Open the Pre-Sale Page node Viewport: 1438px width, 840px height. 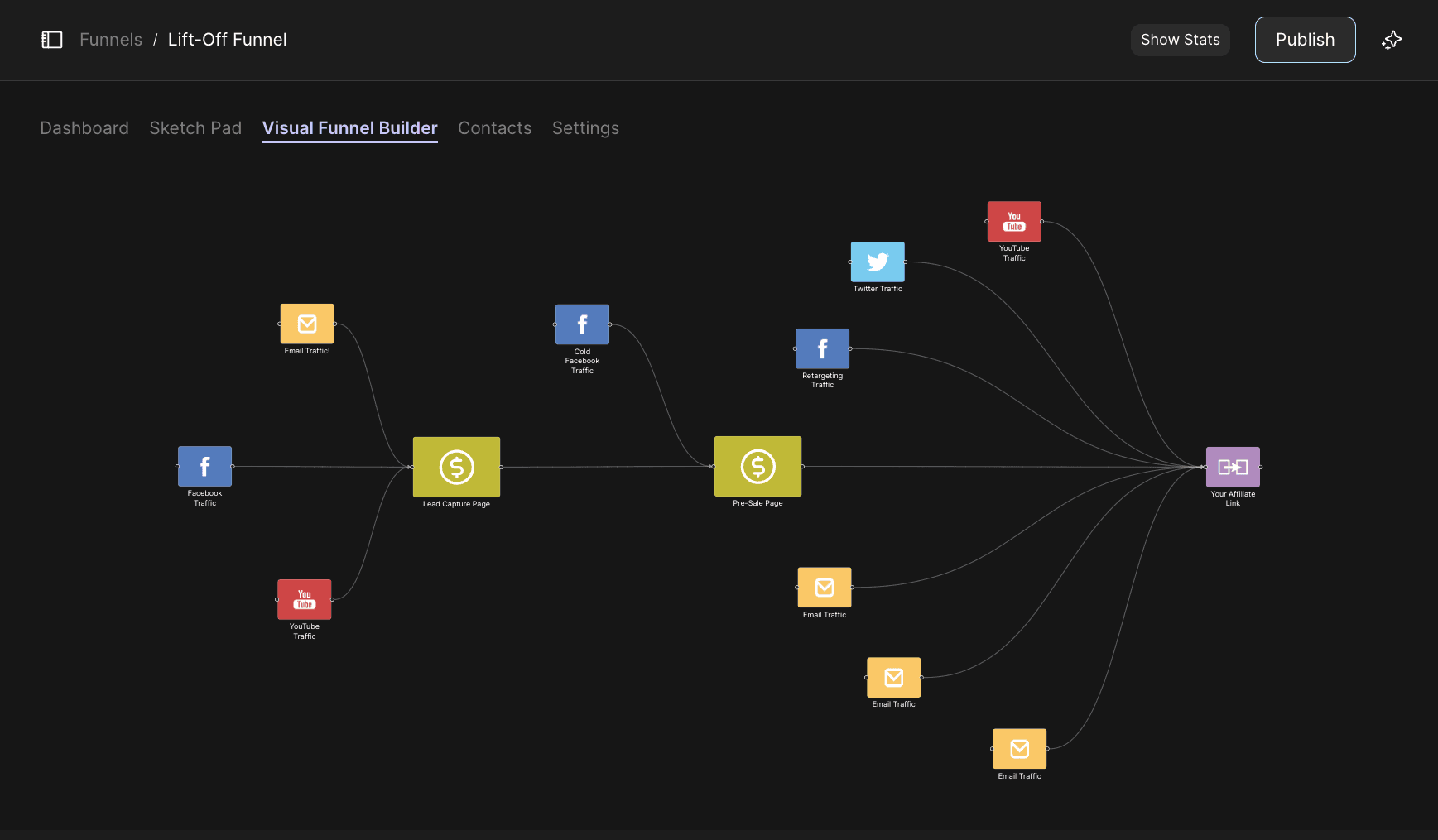(757, 467)
